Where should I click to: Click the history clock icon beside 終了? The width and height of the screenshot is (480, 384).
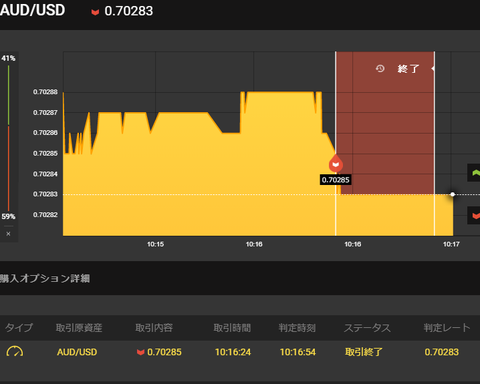(380, 69)
